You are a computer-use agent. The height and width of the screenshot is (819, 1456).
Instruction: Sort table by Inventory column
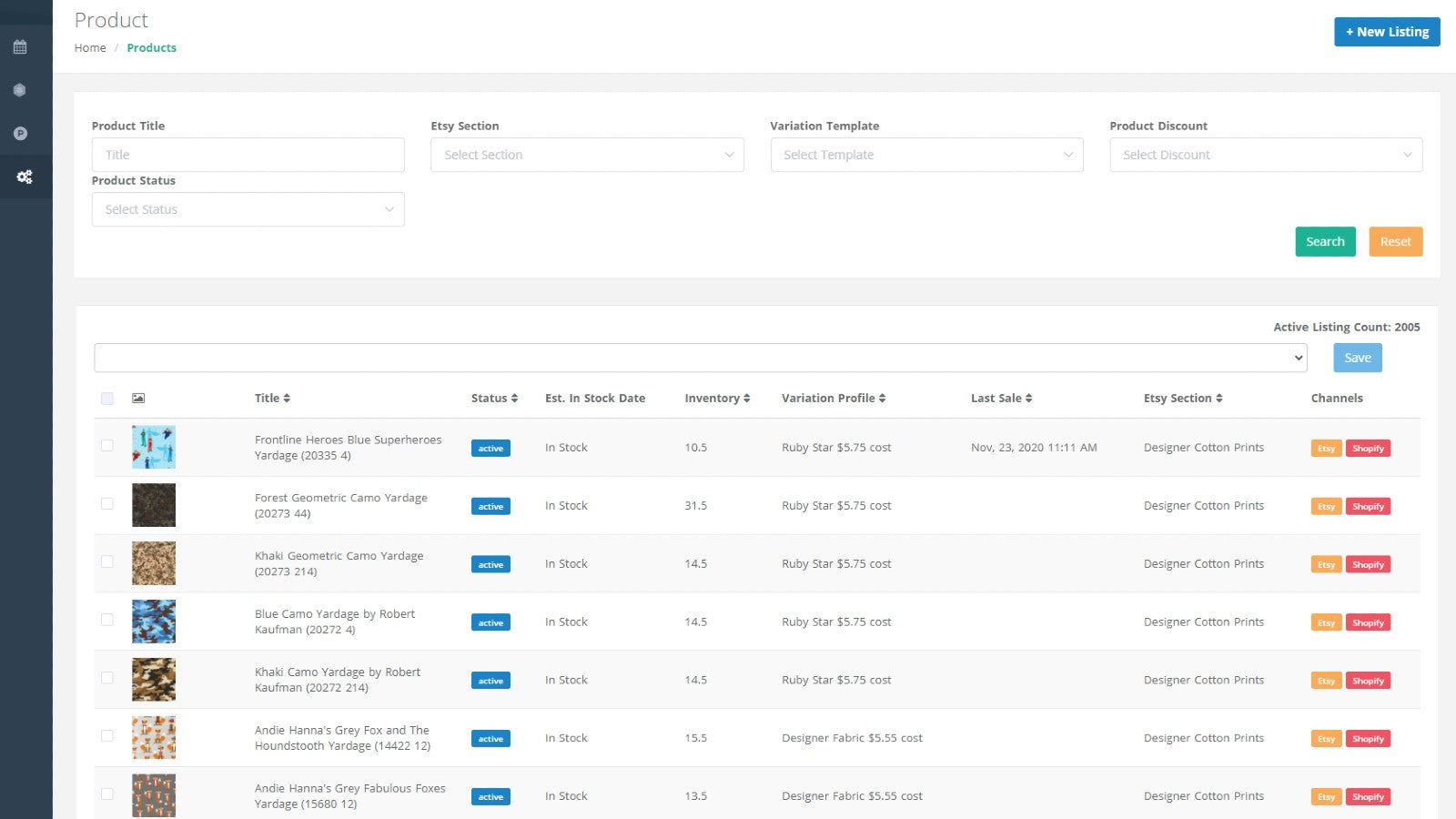[717, 398]
